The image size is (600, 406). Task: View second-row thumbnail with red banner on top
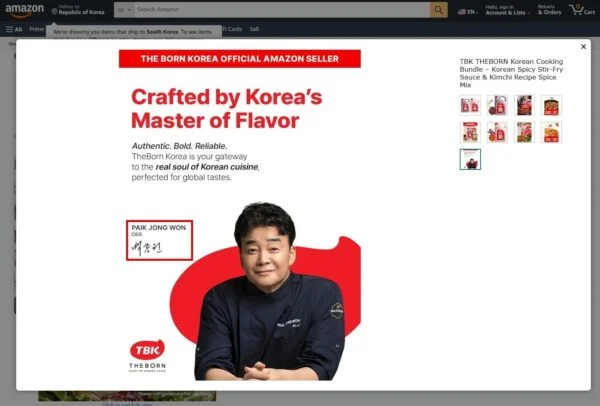click(470, 132)
